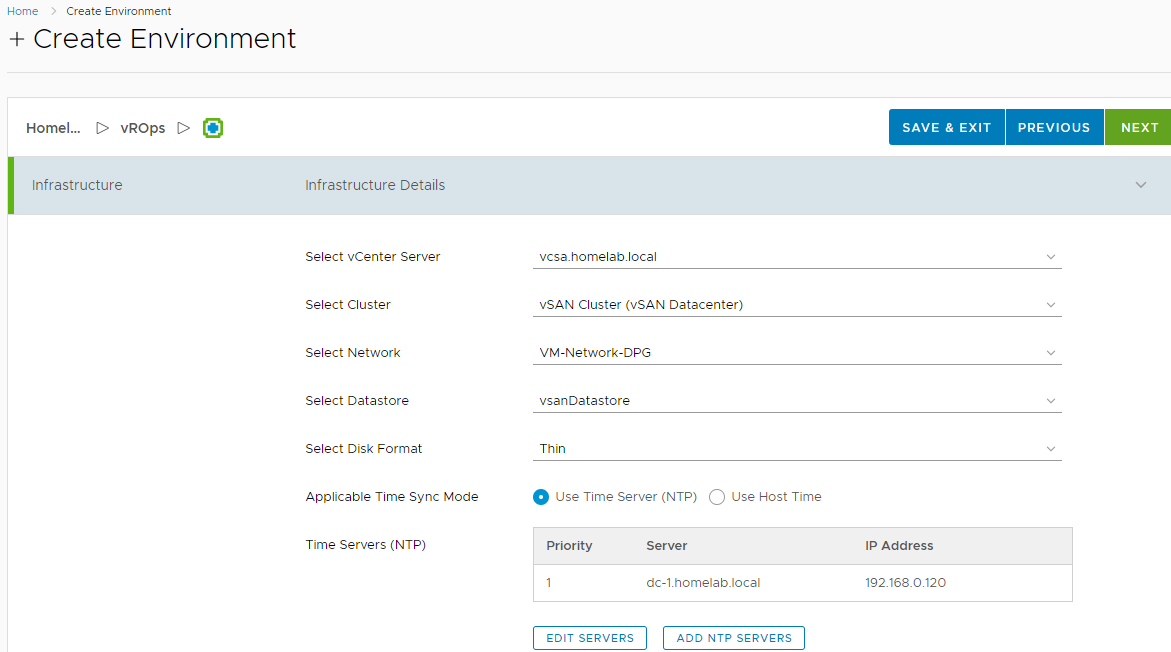
Task: Click Edit Servers button
Action: point(590,638)
